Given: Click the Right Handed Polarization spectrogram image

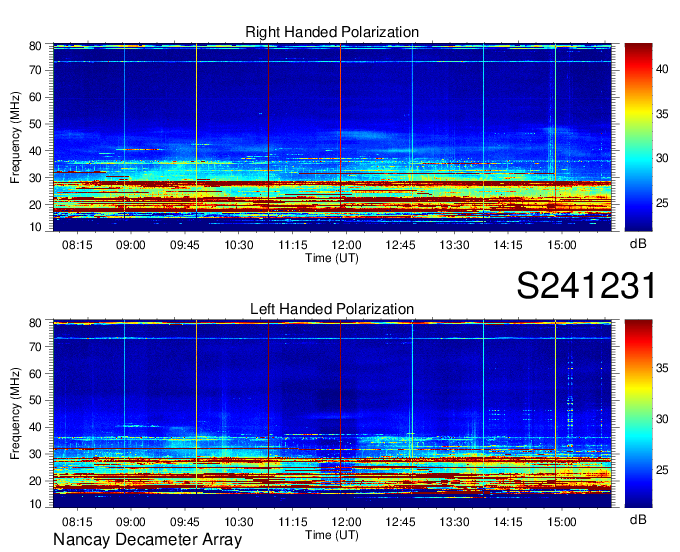Looking at the screenshot, I should pyautogui.click(x=332, y=137).
